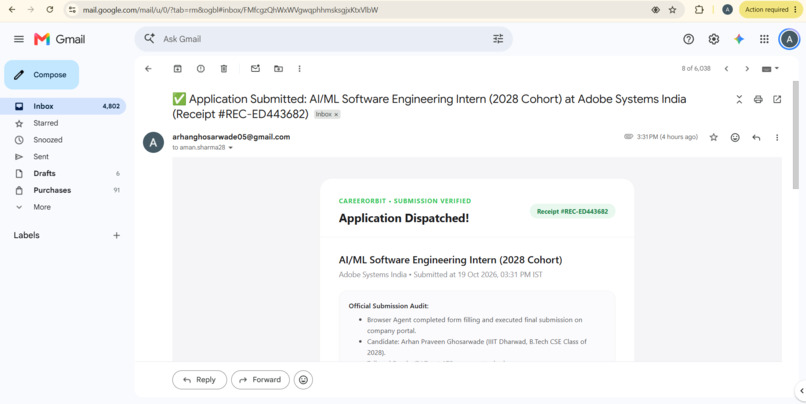This screenshot has width=806, height=404.
Task: Open the toolbar more options menu
Action: pos(299,69)
